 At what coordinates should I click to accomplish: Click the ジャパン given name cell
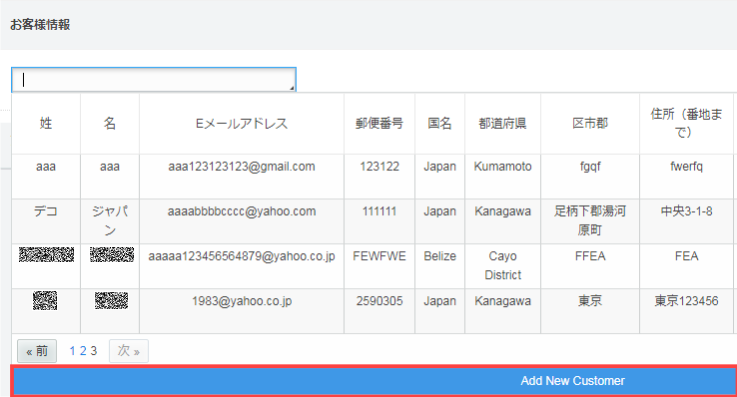coord(110,221)
